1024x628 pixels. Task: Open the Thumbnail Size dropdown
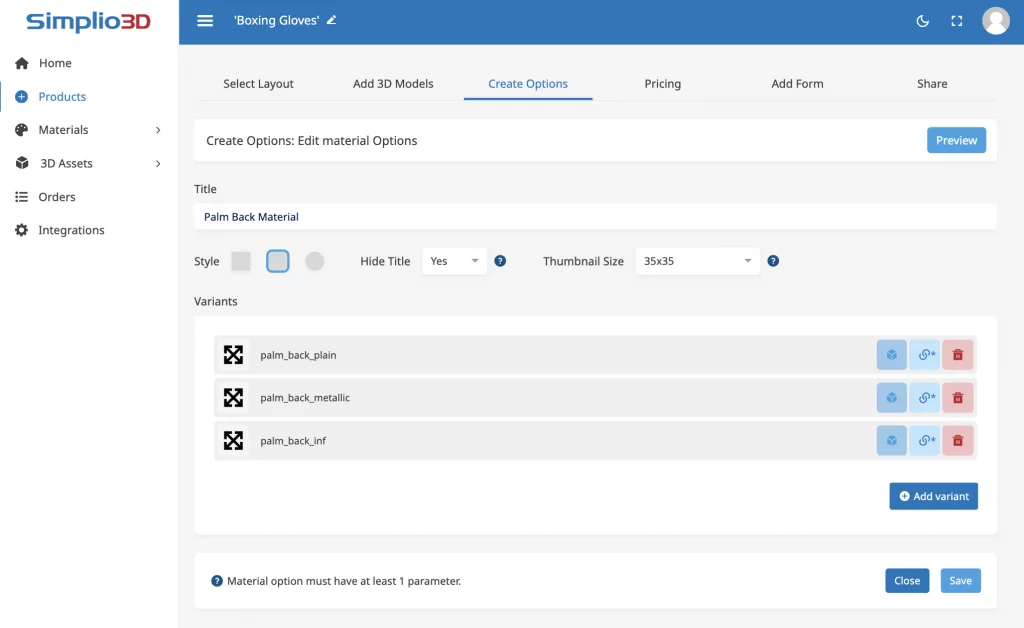(697, 260)
